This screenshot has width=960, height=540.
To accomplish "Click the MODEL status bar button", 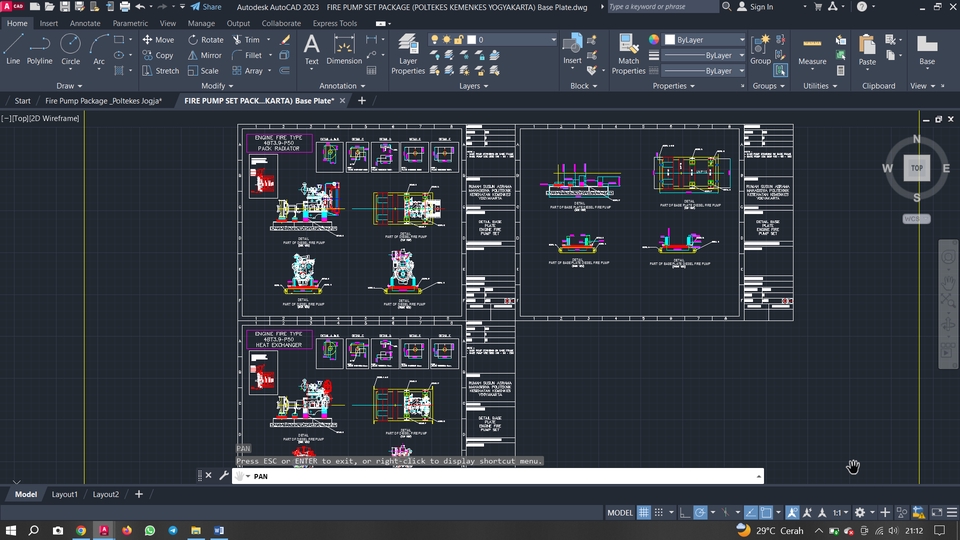I will [620, 512].
